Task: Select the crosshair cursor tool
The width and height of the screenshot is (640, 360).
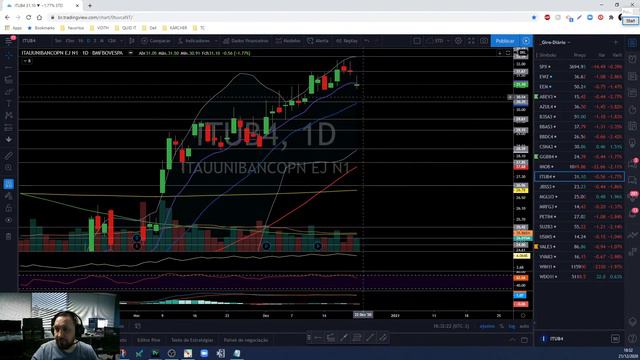Action: tap(9, 56)
